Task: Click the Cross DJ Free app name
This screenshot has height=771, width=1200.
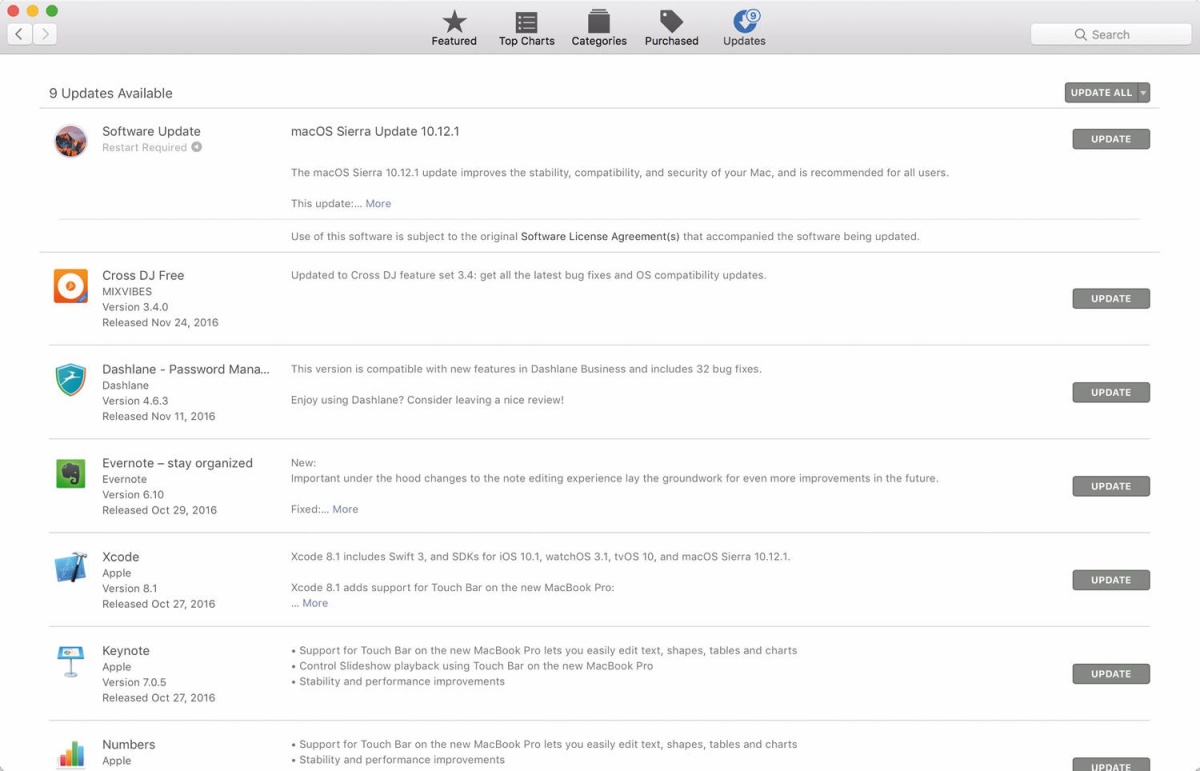Action: pos(143,276)
